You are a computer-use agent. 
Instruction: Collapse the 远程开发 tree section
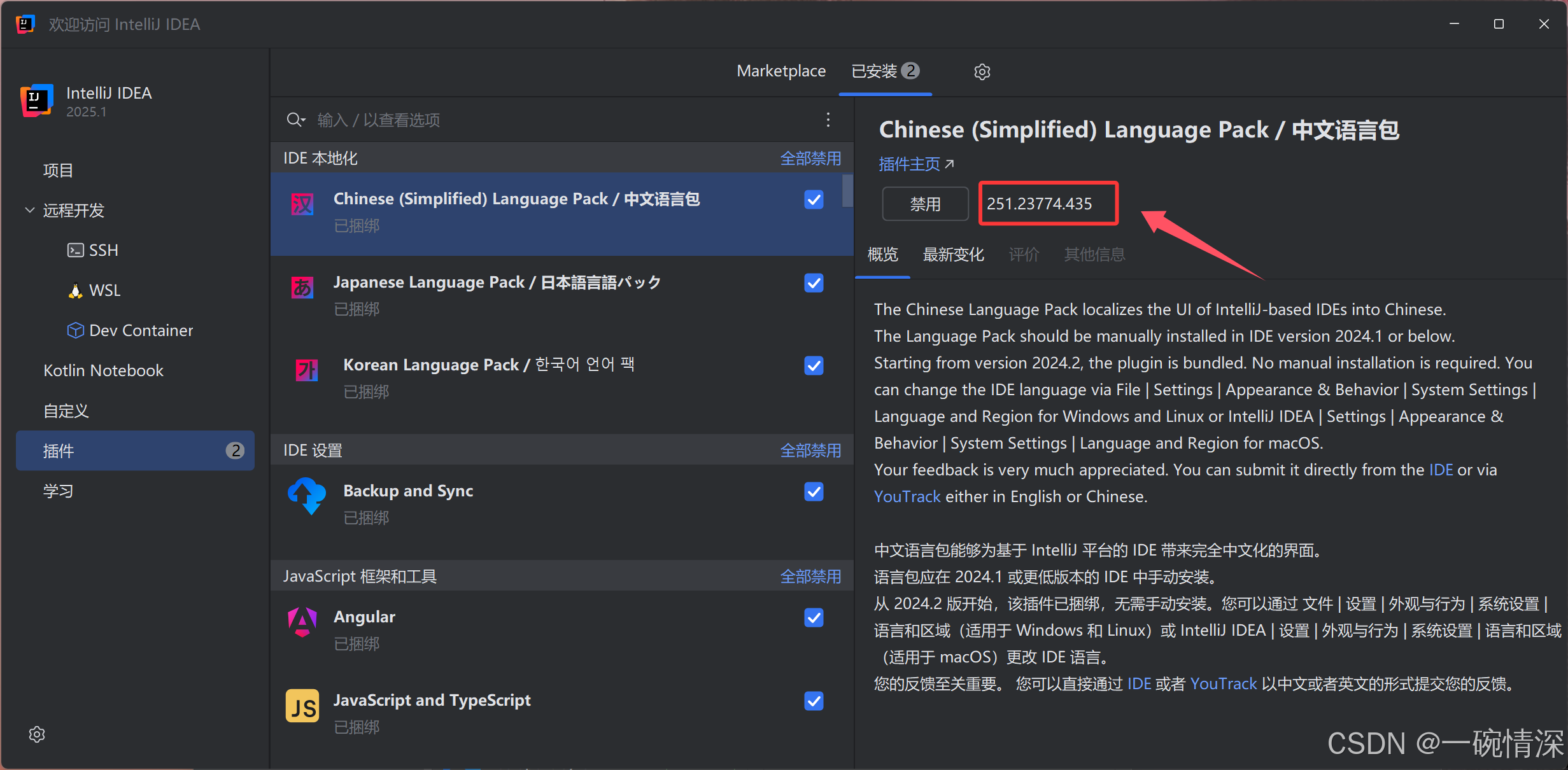point(29,210)
